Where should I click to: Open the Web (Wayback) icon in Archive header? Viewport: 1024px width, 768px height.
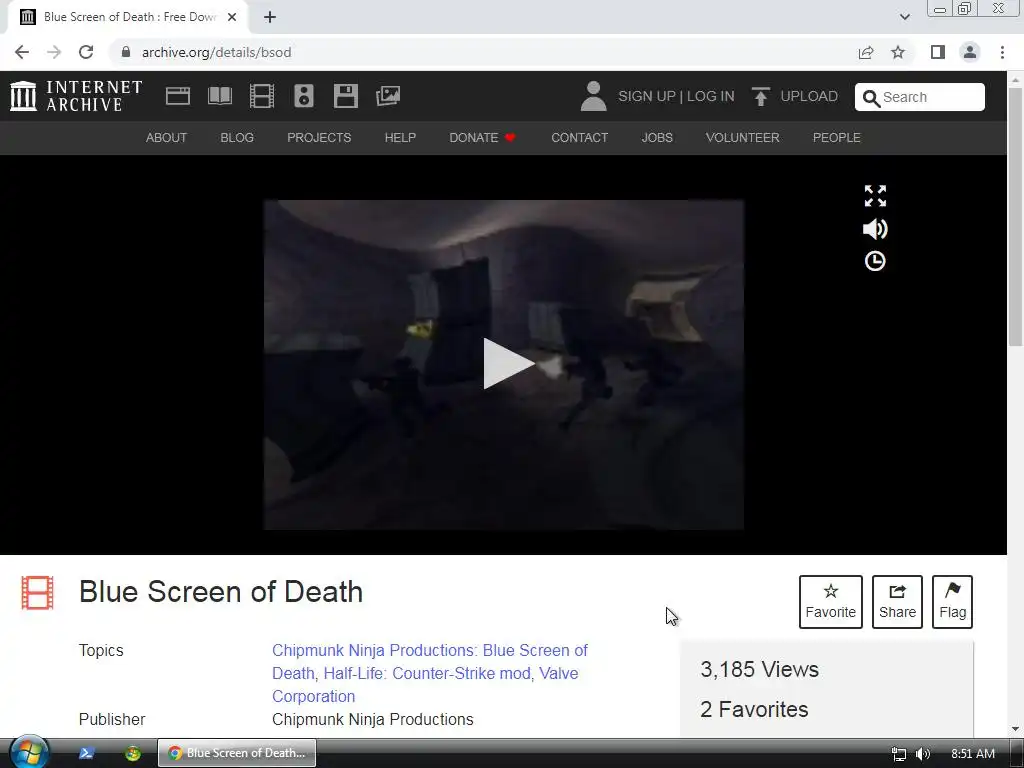pyautogui.click(x=178, y=96)
